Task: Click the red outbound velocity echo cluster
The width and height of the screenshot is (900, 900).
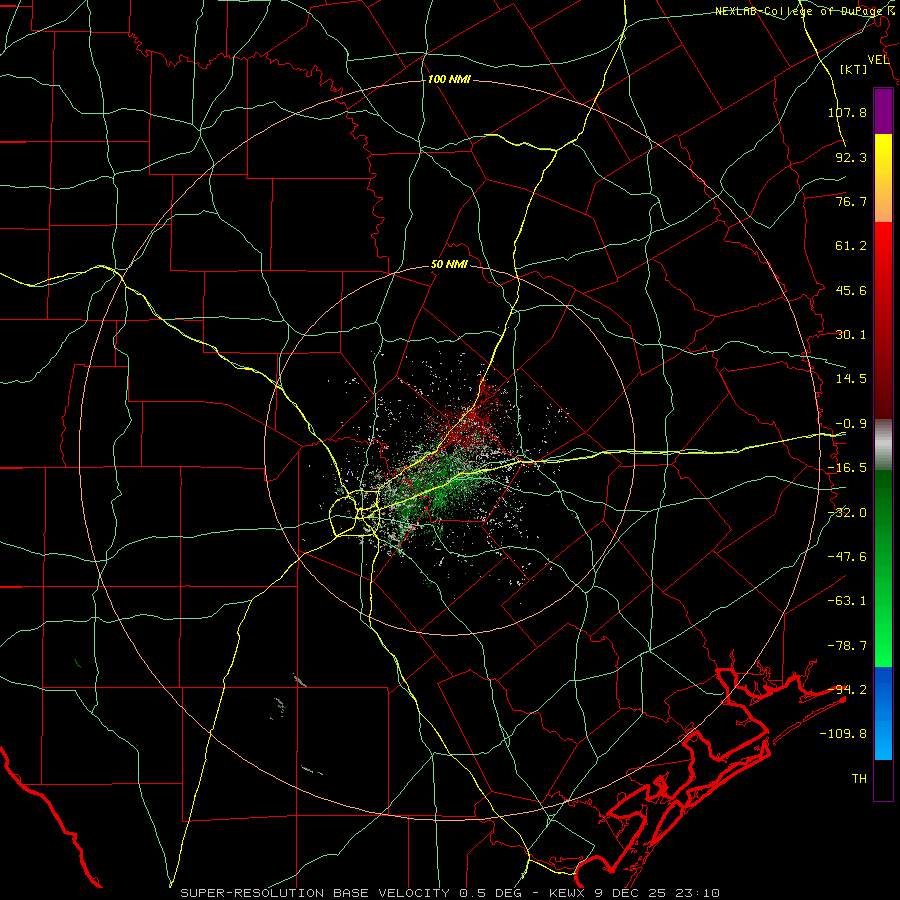Action: (x=476, y=416)
